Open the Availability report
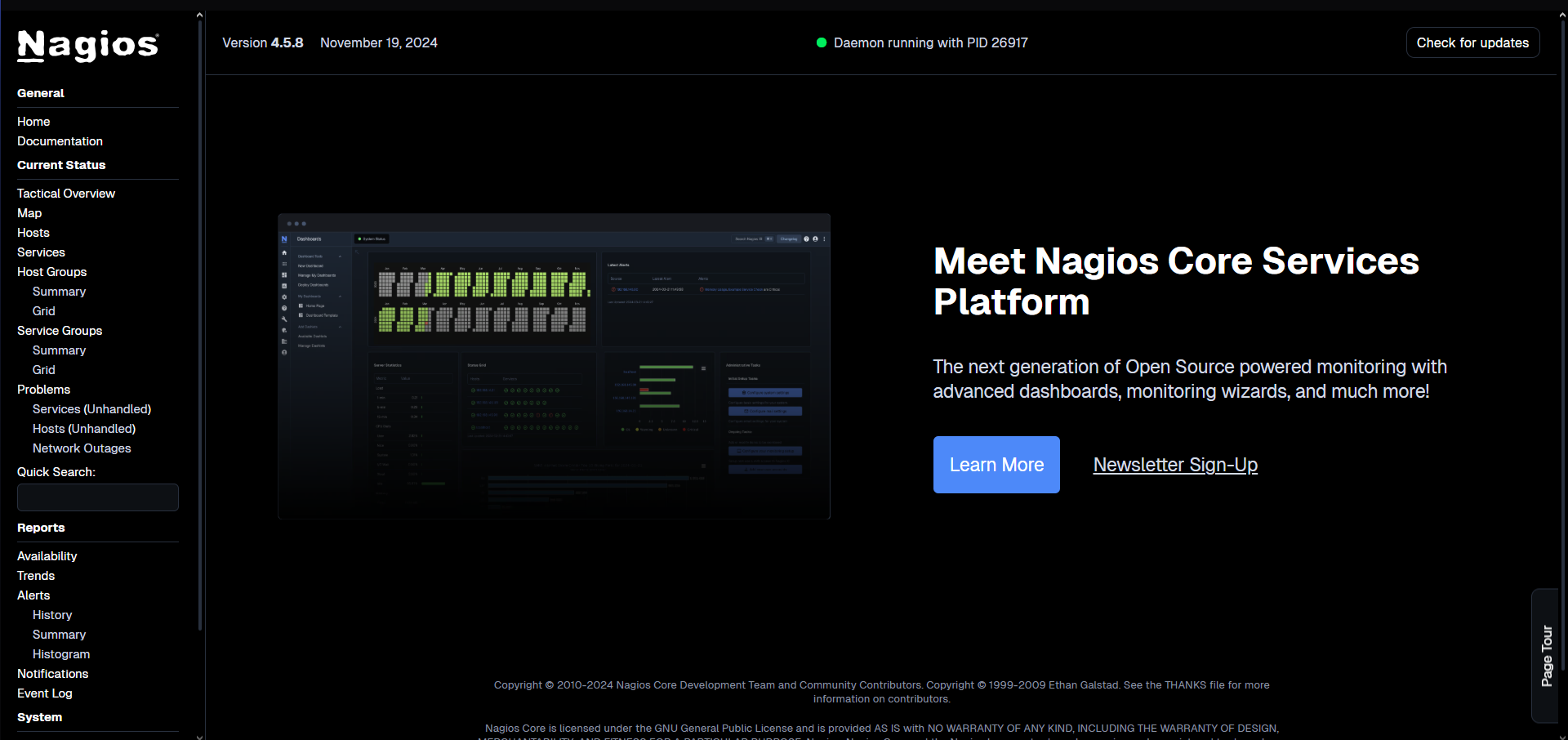Viewport: 1568px width, 740px height. click(47, 555)
